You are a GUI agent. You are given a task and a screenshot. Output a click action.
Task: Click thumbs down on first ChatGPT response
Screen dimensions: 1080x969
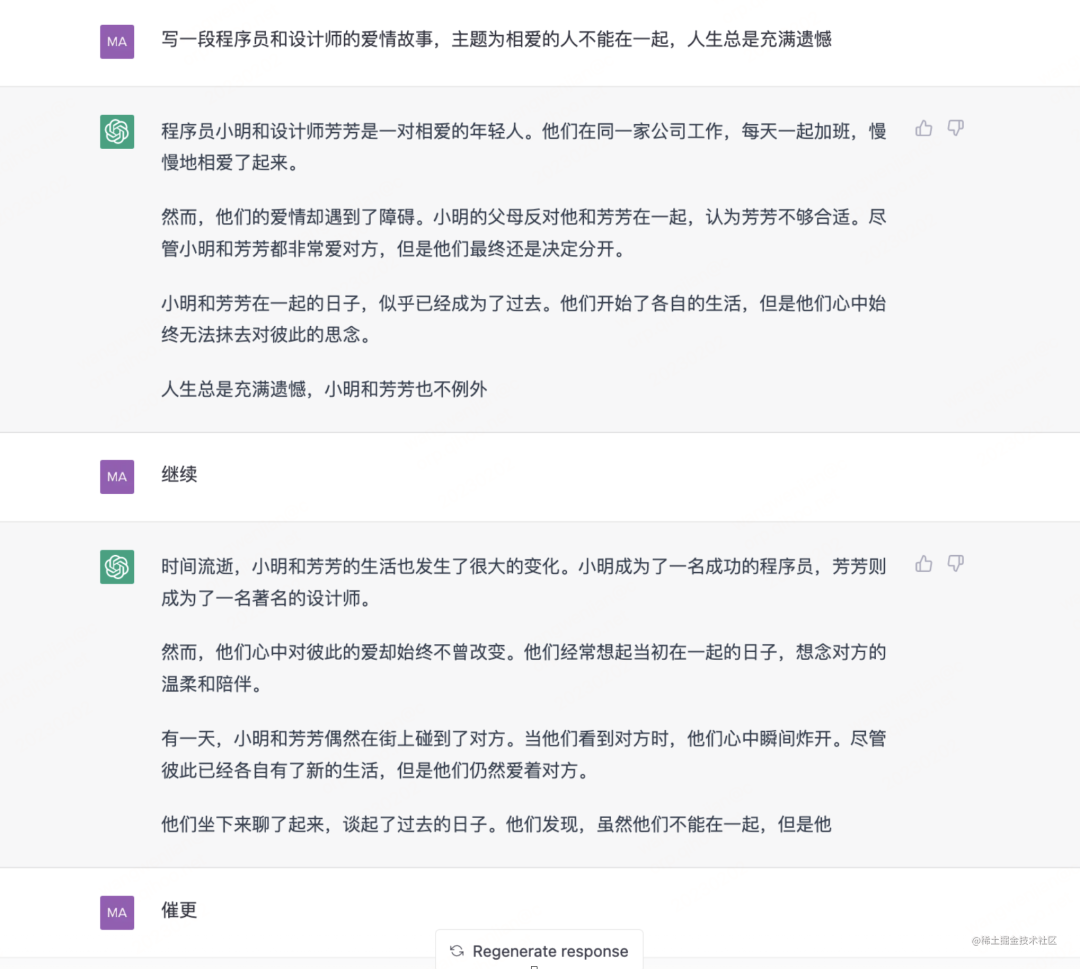955,129
